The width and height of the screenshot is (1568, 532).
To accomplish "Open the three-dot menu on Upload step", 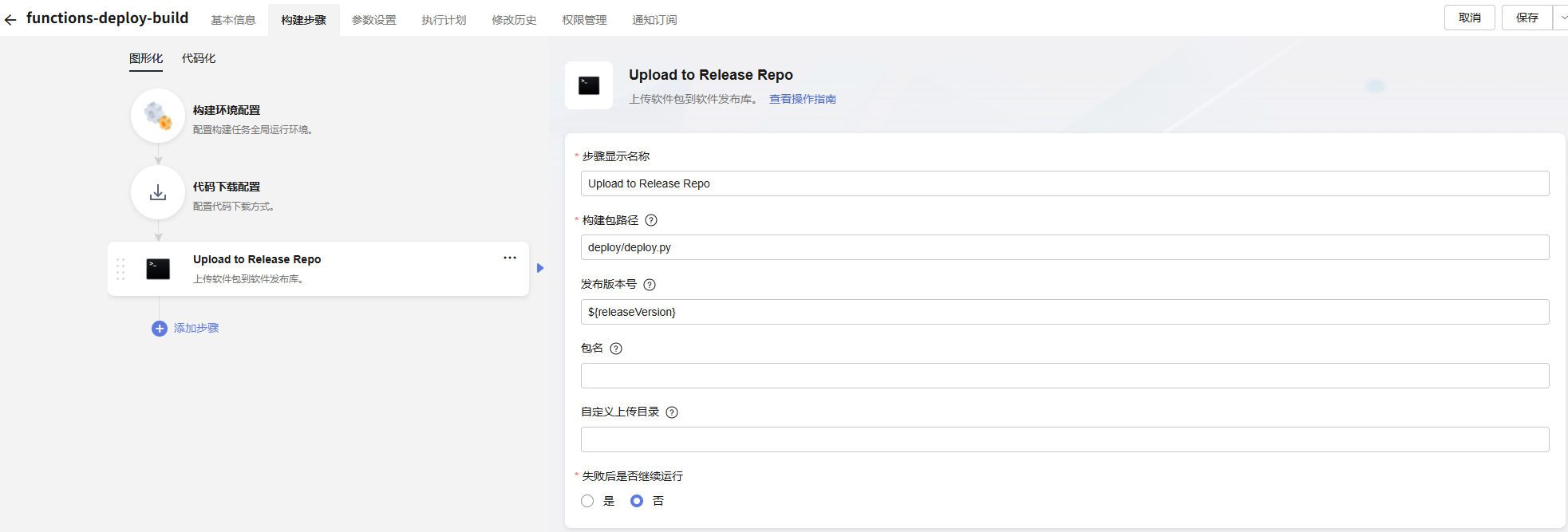I will pos(510,258).
